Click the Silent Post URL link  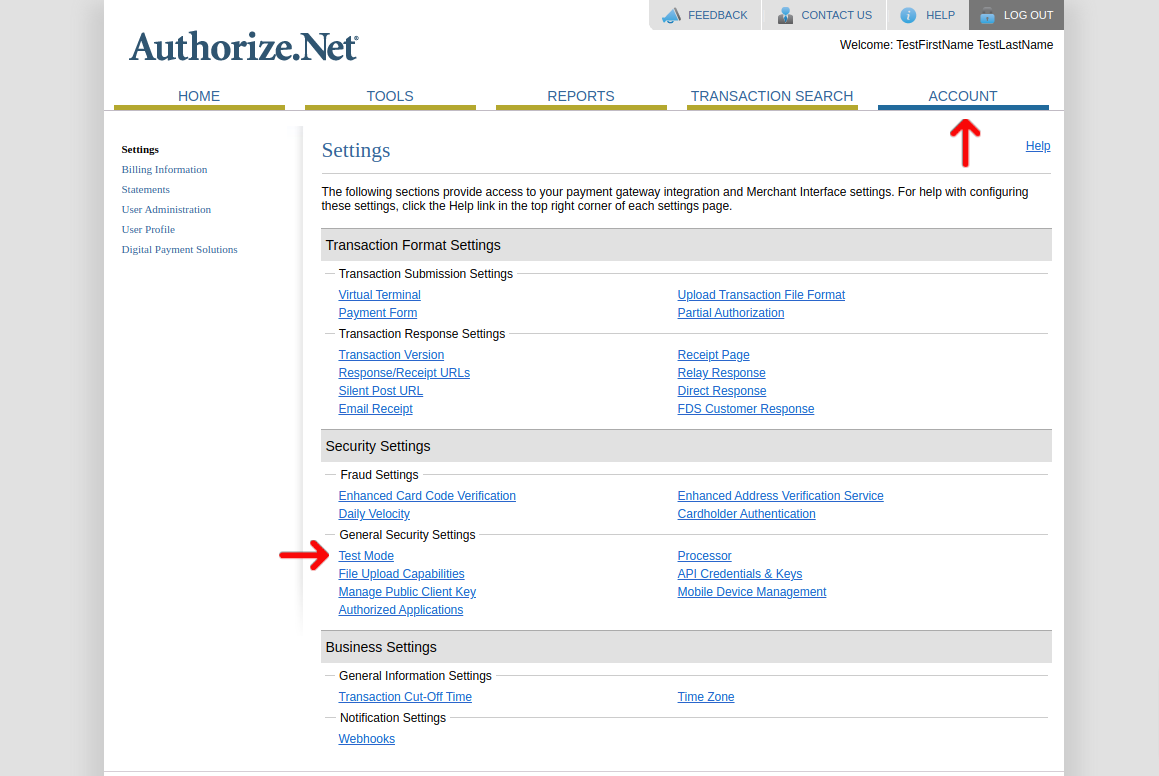[x=380, y=391]
